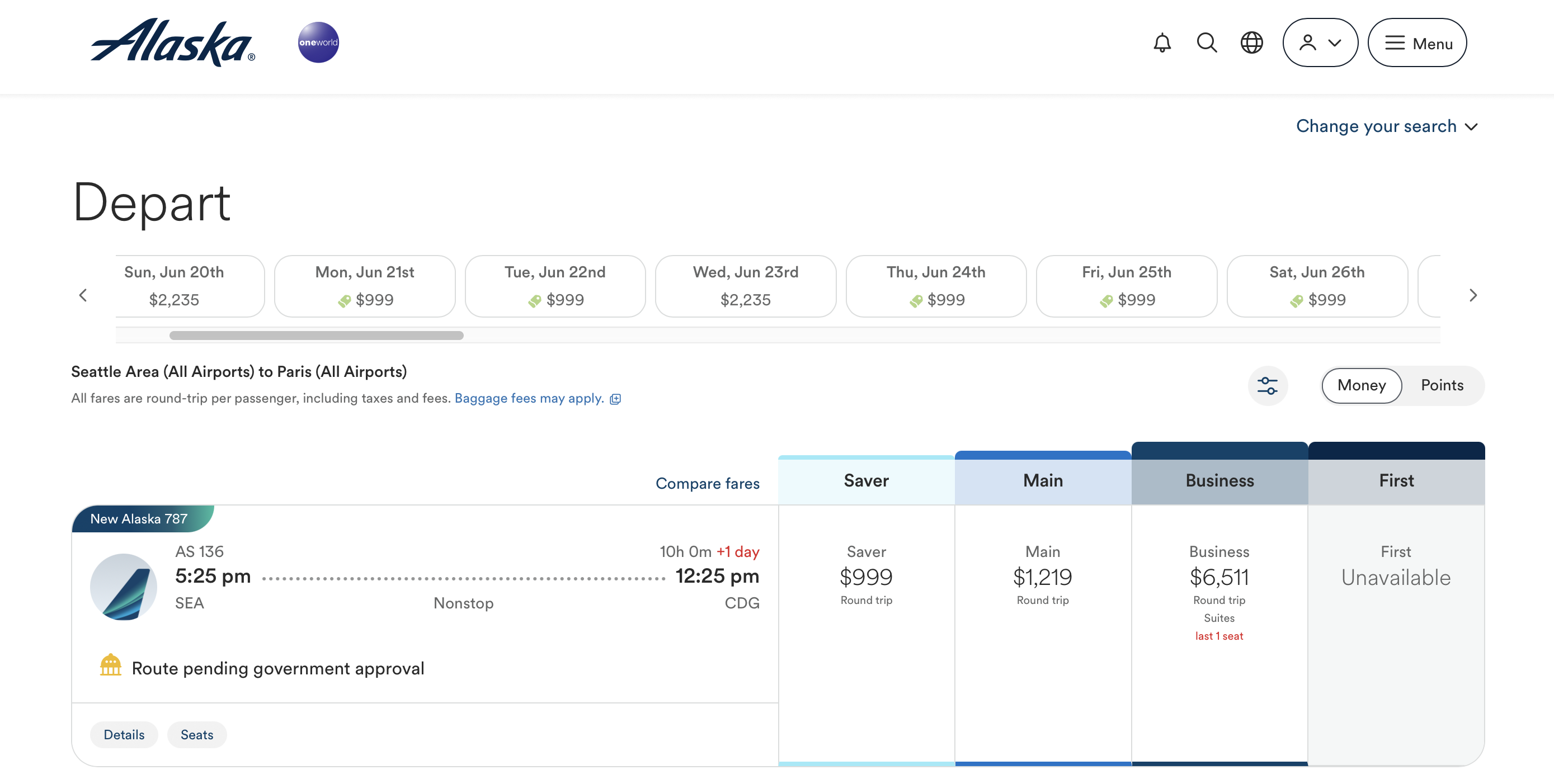Click 'Route pending government approval' notice
Image resolution: width=1554 pixels, height=784 pixels.
pos(277,668)
